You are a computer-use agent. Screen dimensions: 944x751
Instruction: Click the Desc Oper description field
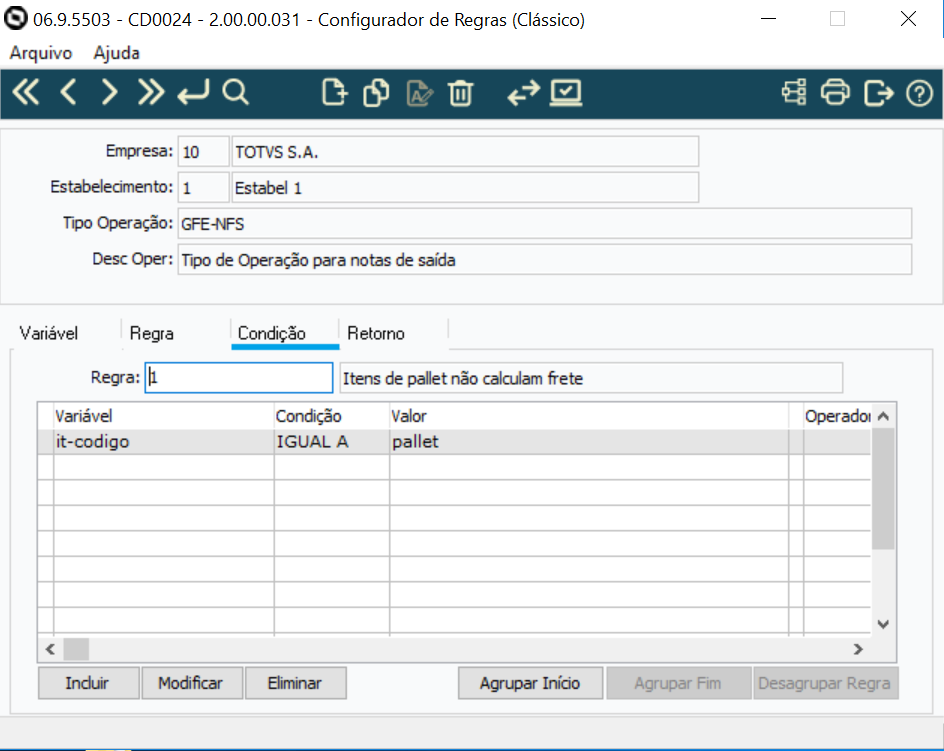(x=545, y=260)
